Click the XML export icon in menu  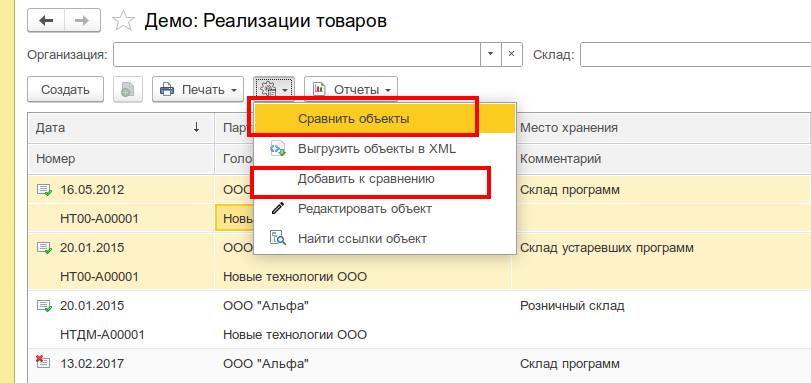[x=278, y=149]
